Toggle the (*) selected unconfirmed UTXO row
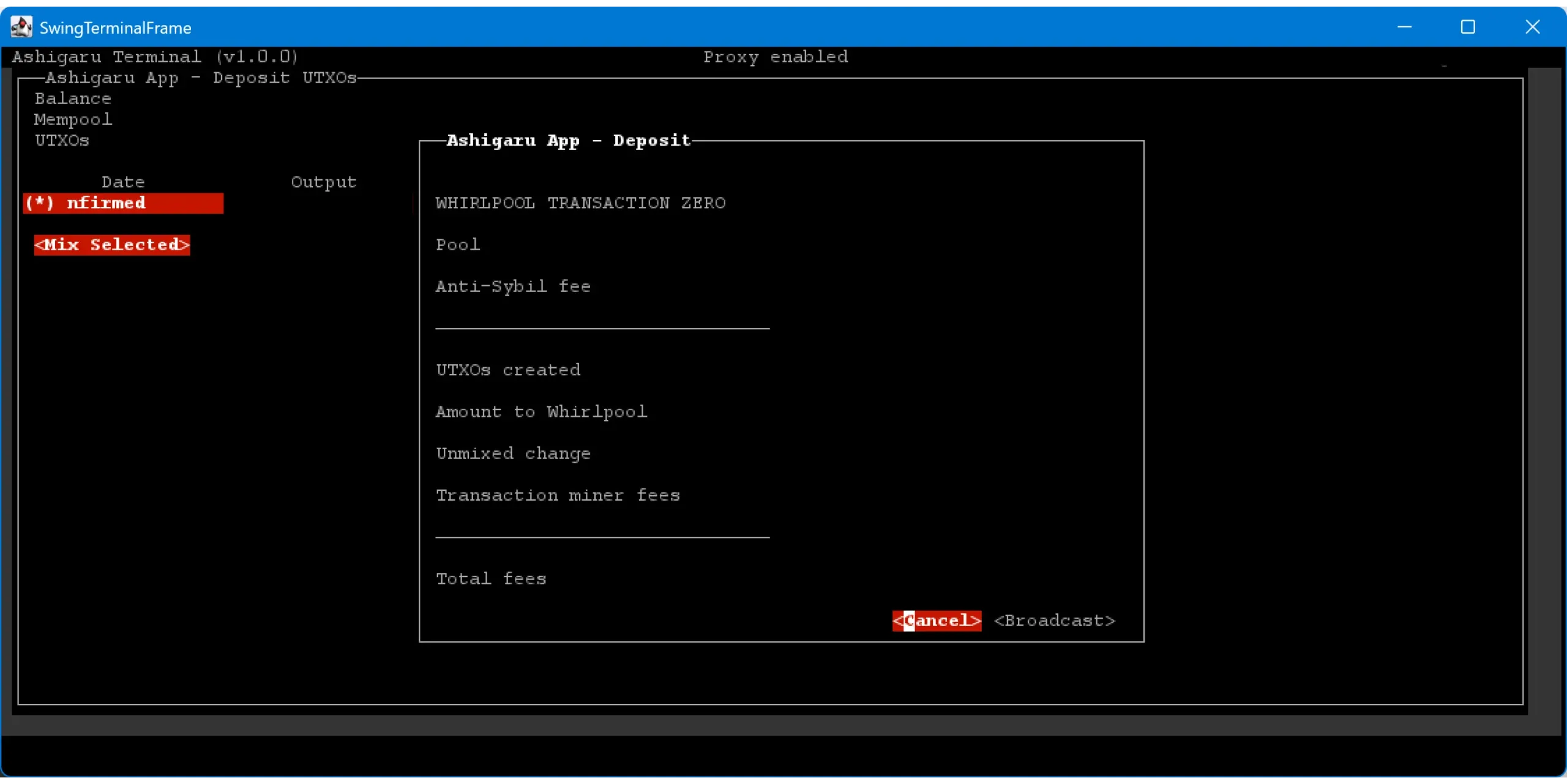The width and height of the screenshot is (1567, 784). point(122,203)
